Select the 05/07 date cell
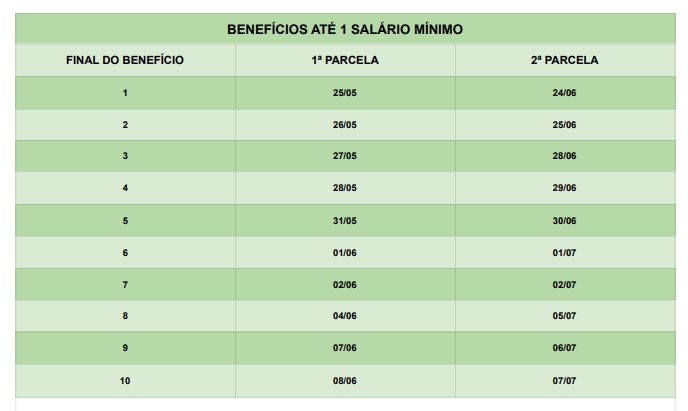Viewport: 688px width, 411px height. click(x=565, y=316)
